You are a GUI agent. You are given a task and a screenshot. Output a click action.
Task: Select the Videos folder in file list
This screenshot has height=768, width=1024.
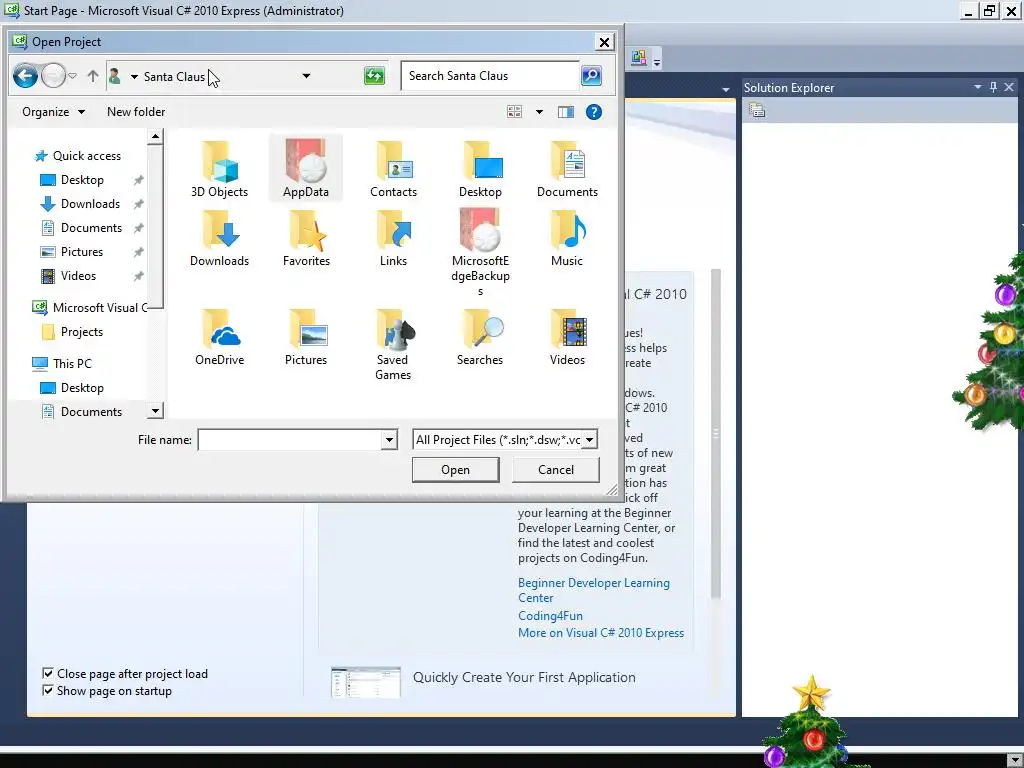pos(567,337)
